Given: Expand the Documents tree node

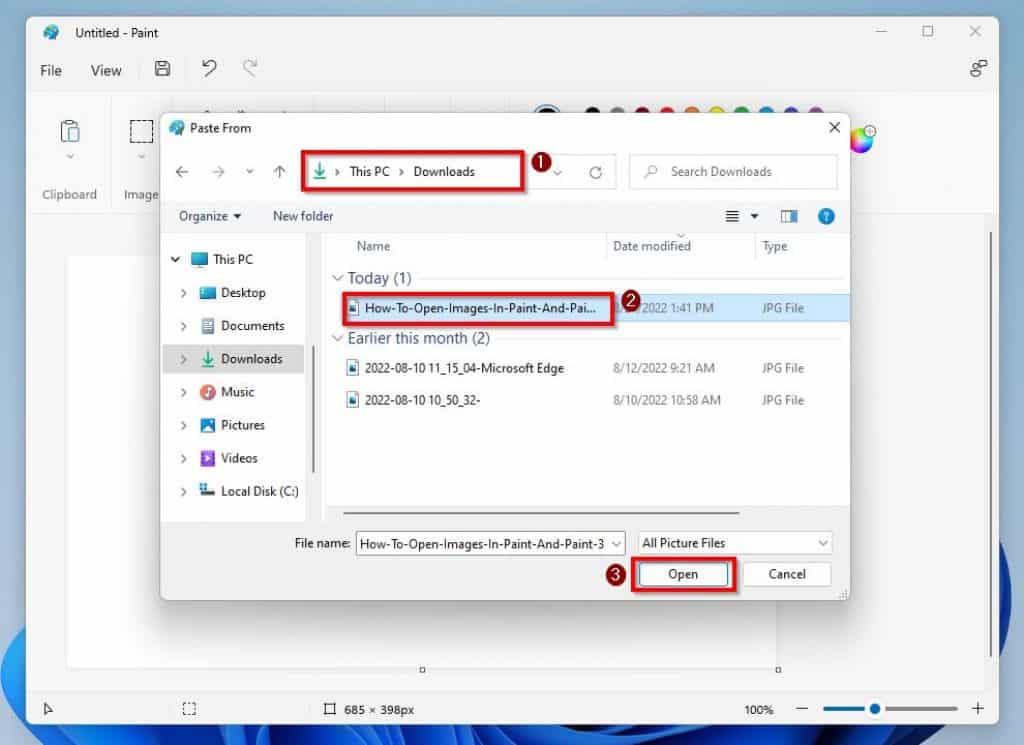Looking at the screenshot, I should pos(184,326).
